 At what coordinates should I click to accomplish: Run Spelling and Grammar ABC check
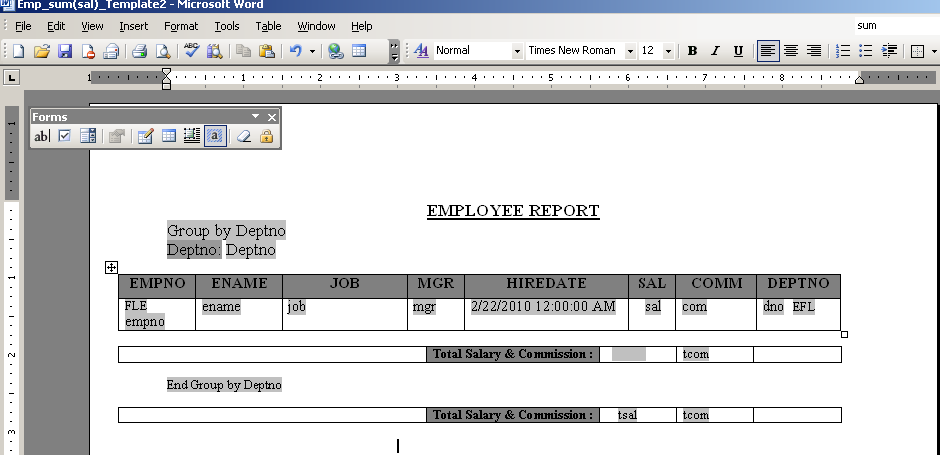(191, 50)
